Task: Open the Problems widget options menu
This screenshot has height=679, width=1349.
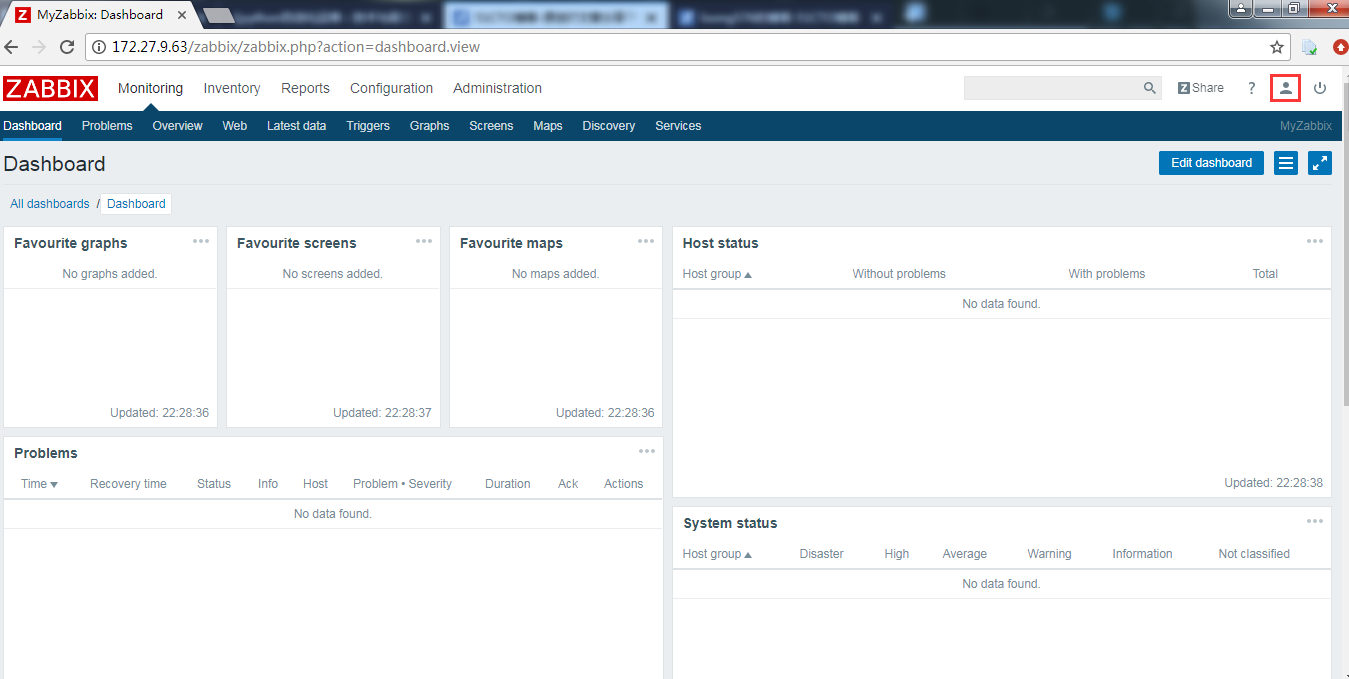Action: pyautogui.click(x=647, y=451)
